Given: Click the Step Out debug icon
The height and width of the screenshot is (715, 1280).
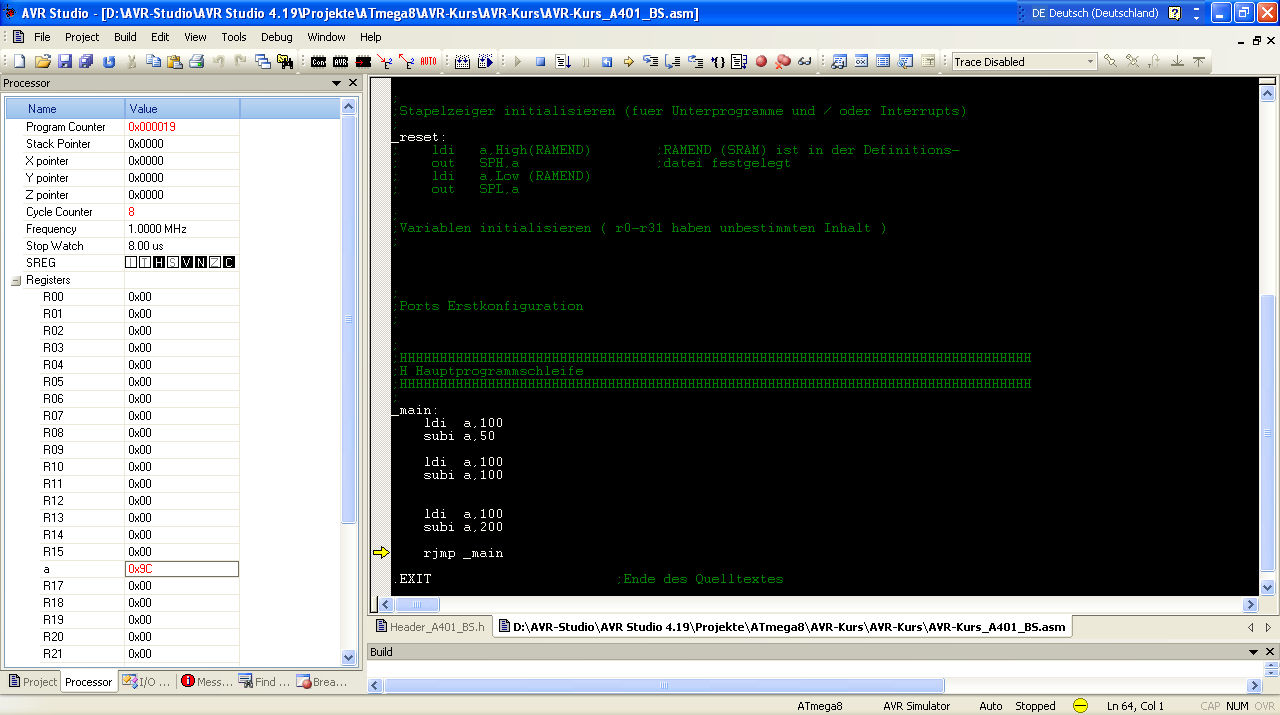Looking at the screenshot, I should pyautogui.click(x=696, y=62).
